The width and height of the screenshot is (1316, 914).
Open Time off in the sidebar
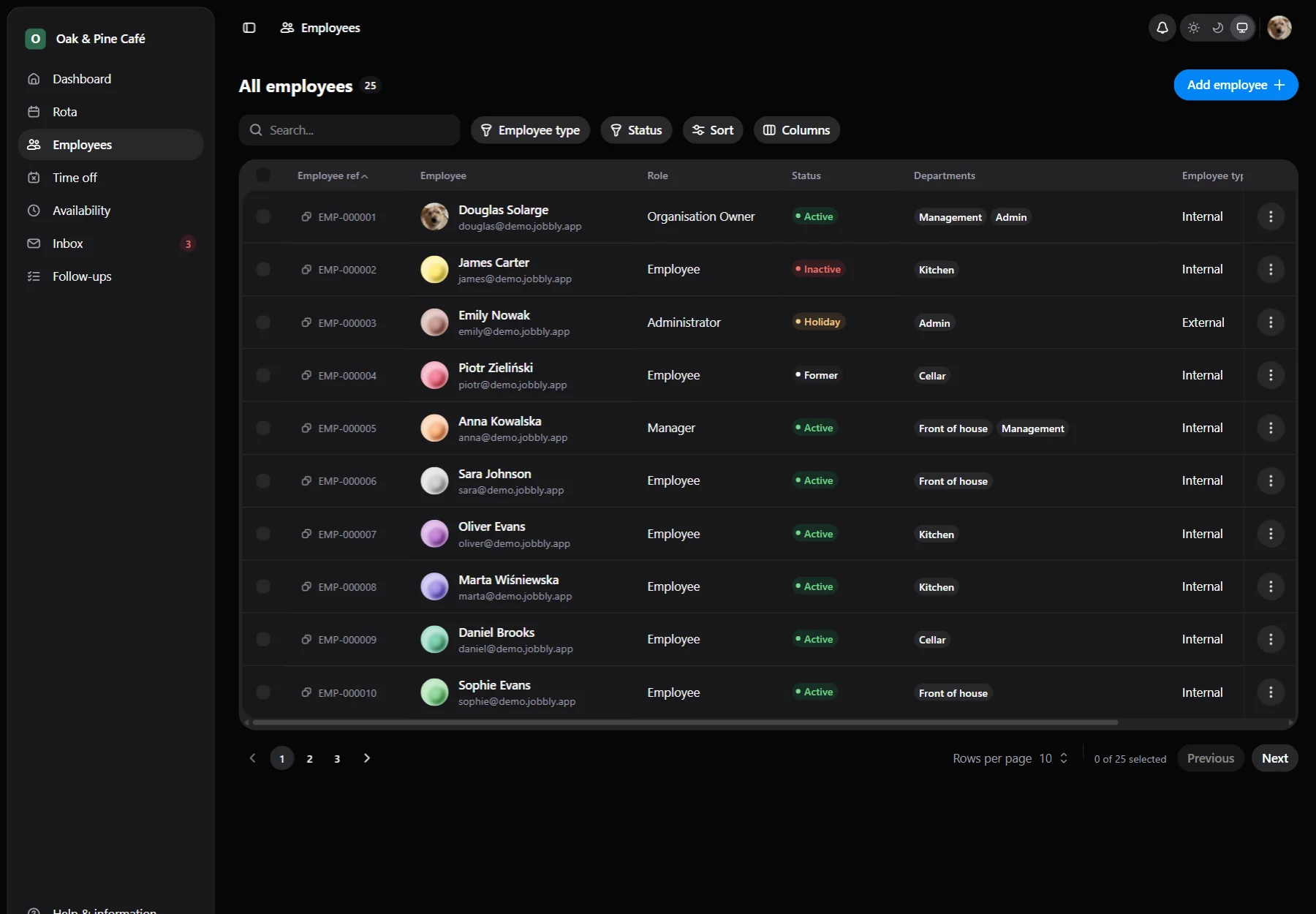(x=110, y=178)
